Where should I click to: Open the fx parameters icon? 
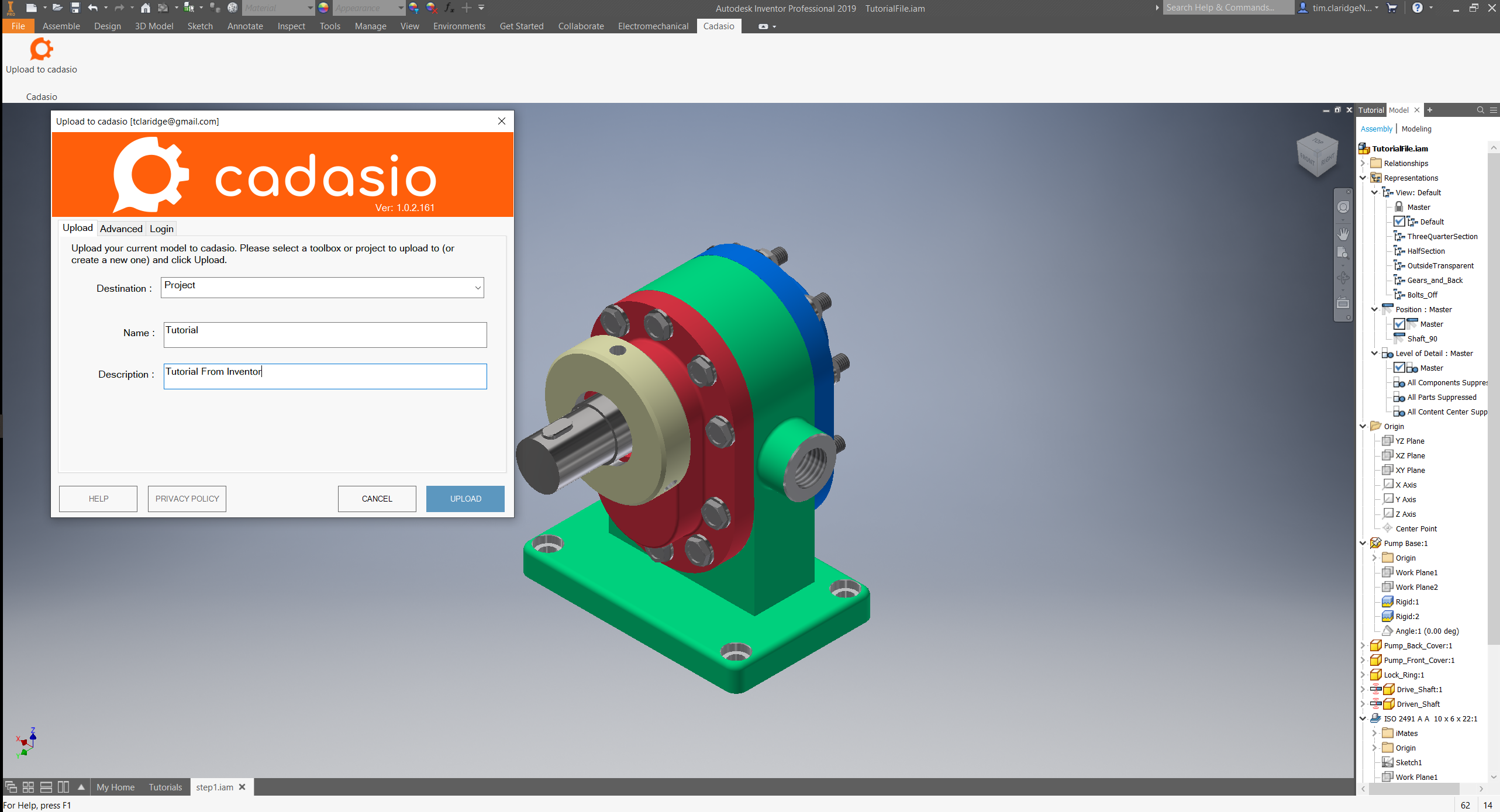click(449, 8)
